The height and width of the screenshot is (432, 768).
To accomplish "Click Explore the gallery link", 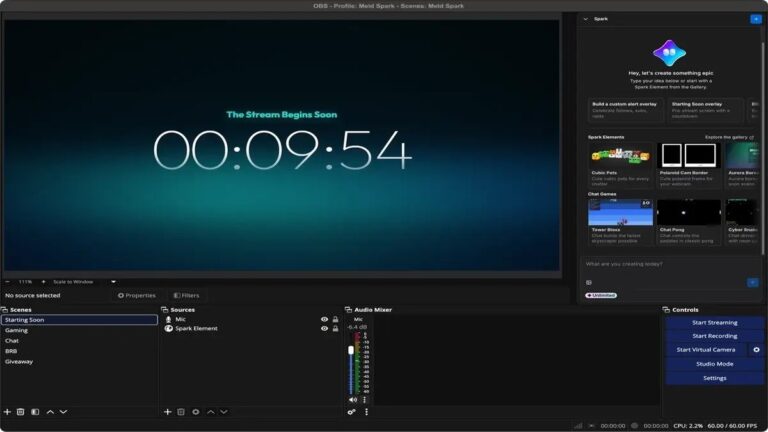I will [729, 137].
